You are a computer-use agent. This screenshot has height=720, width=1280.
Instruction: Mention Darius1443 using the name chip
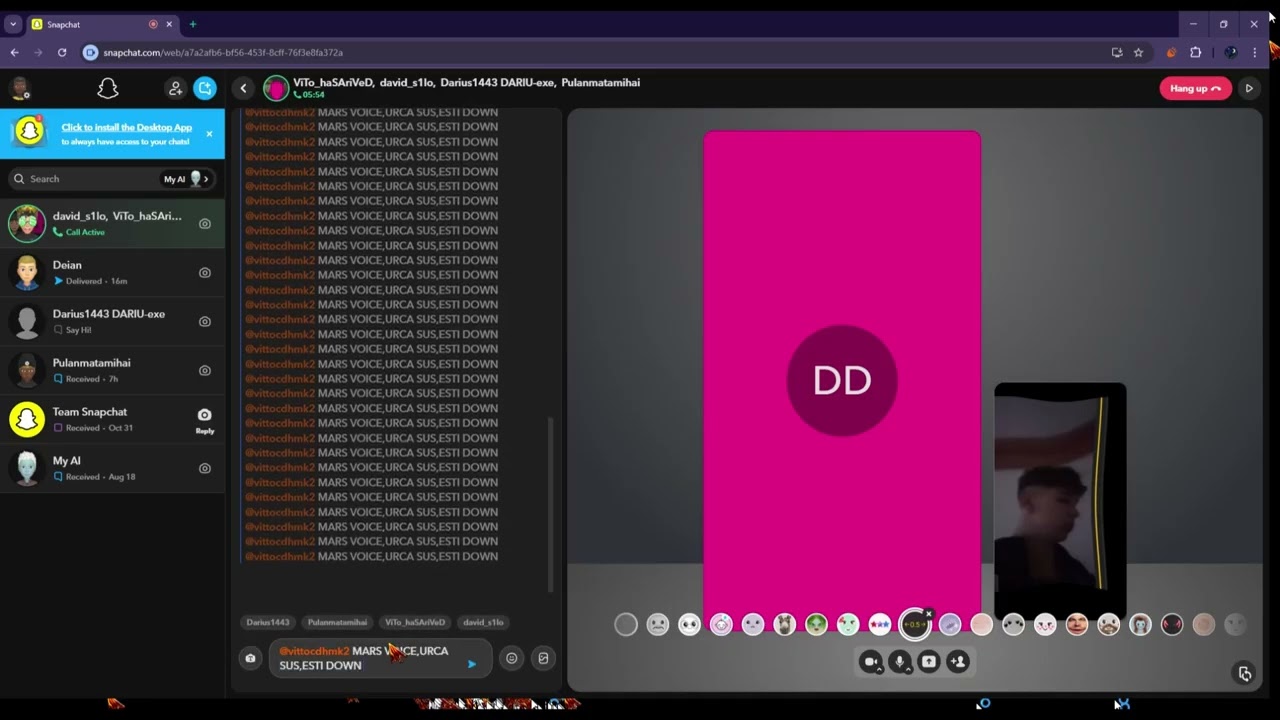tap(268, 622)
